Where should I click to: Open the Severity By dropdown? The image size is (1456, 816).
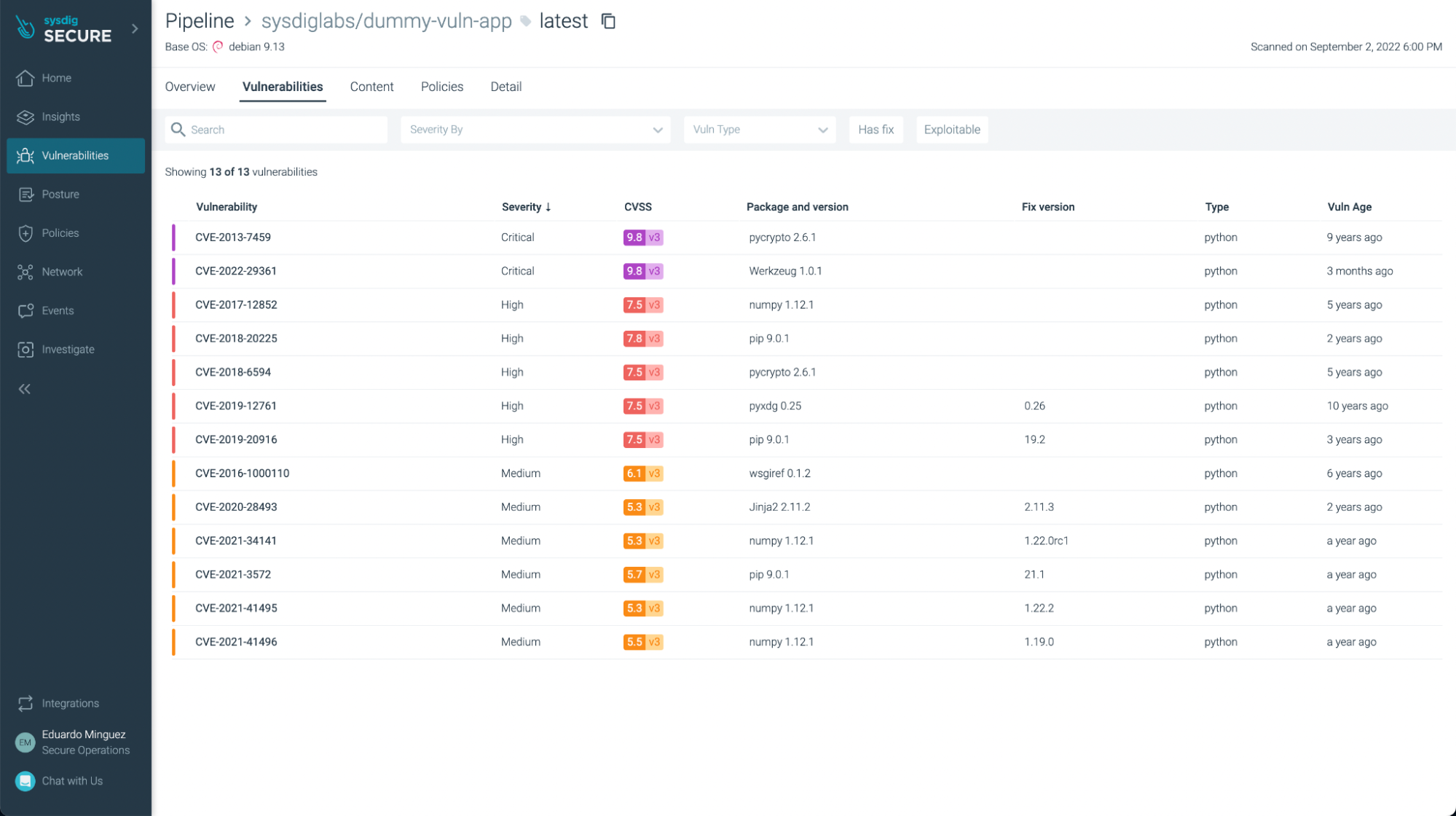535,130
